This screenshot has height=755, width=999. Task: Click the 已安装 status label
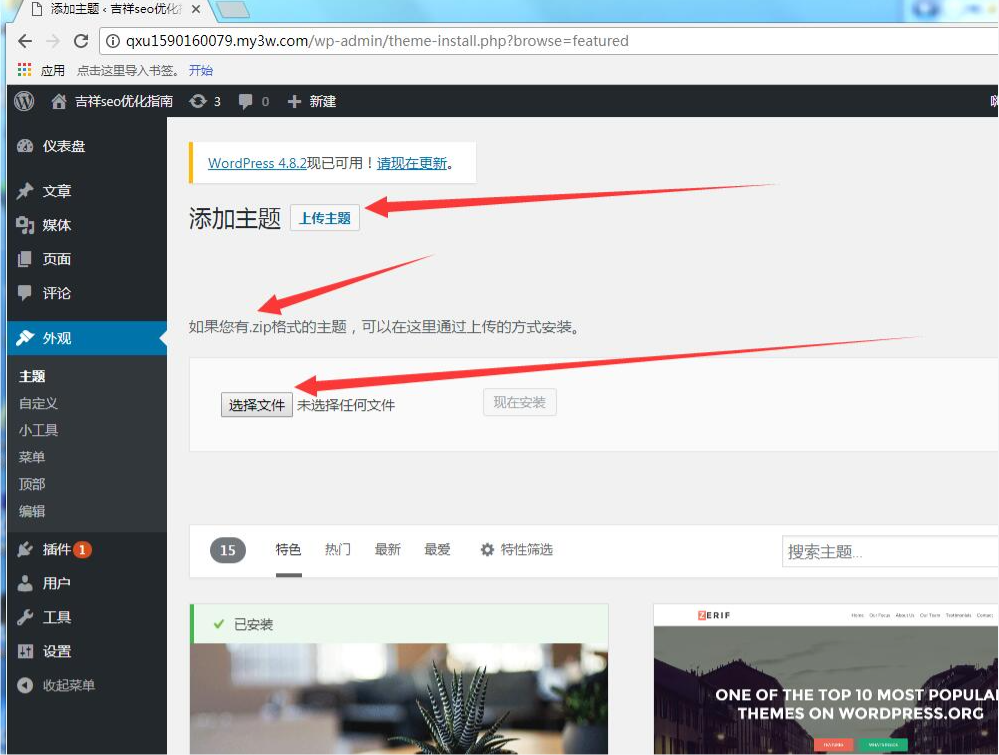pos(254,624)
